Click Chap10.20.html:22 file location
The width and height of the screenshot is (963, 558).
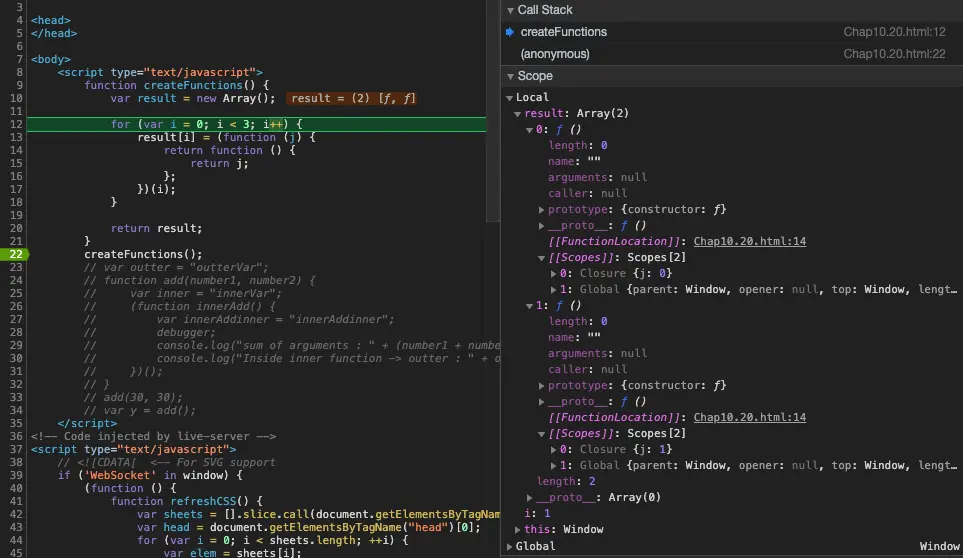click(894, 54)
